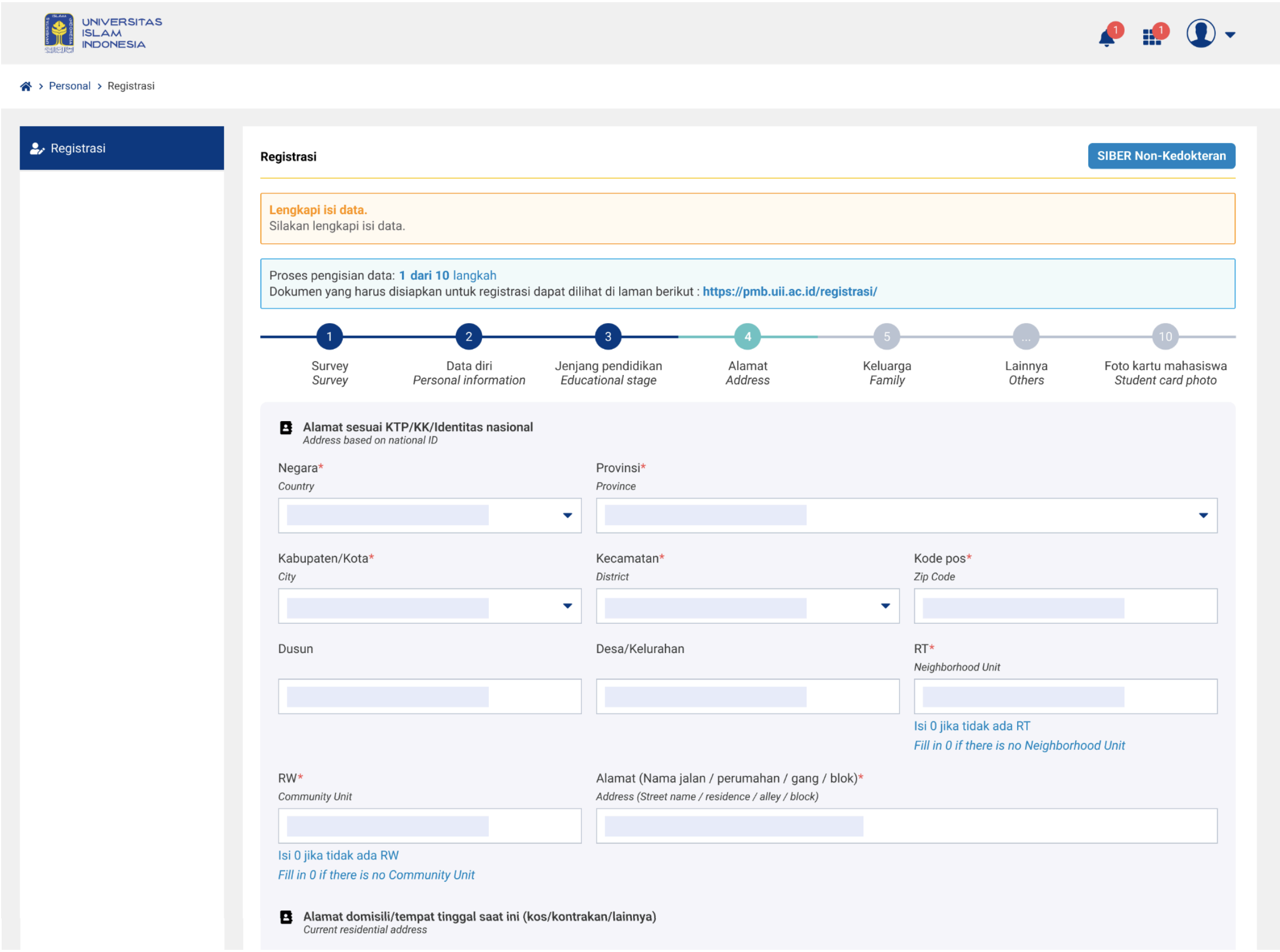Screen dimensions: 1280x952
Task: Select the Registrasi sidebar menu item
Action: [x=122, y=148]
